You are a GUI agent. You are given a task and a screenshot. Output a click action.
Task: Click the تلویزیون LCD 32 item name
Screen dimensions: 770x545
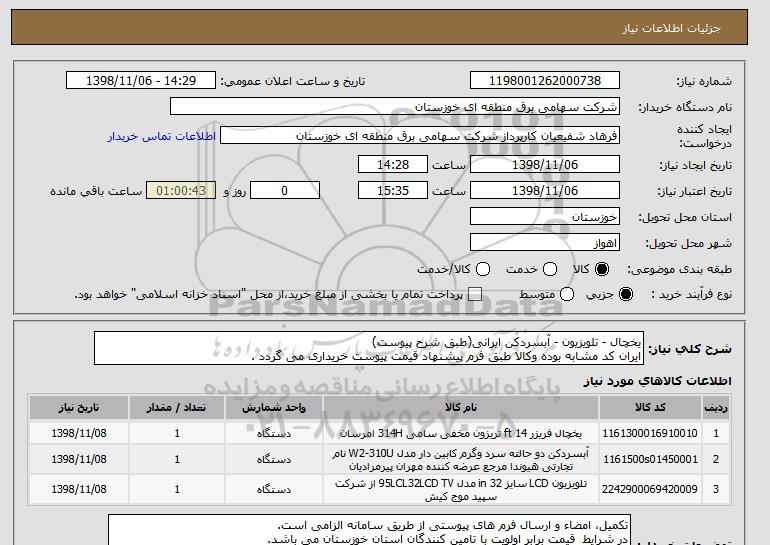(461, 490)
